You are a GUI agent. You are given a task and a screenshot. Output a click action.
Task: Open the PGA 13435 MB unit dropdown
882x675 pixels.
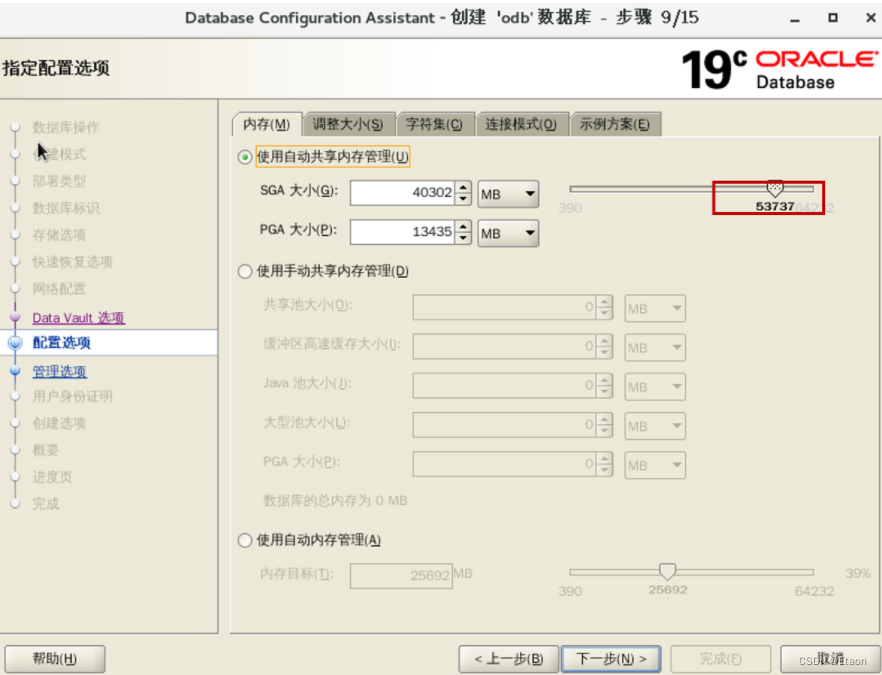point(508,233)
